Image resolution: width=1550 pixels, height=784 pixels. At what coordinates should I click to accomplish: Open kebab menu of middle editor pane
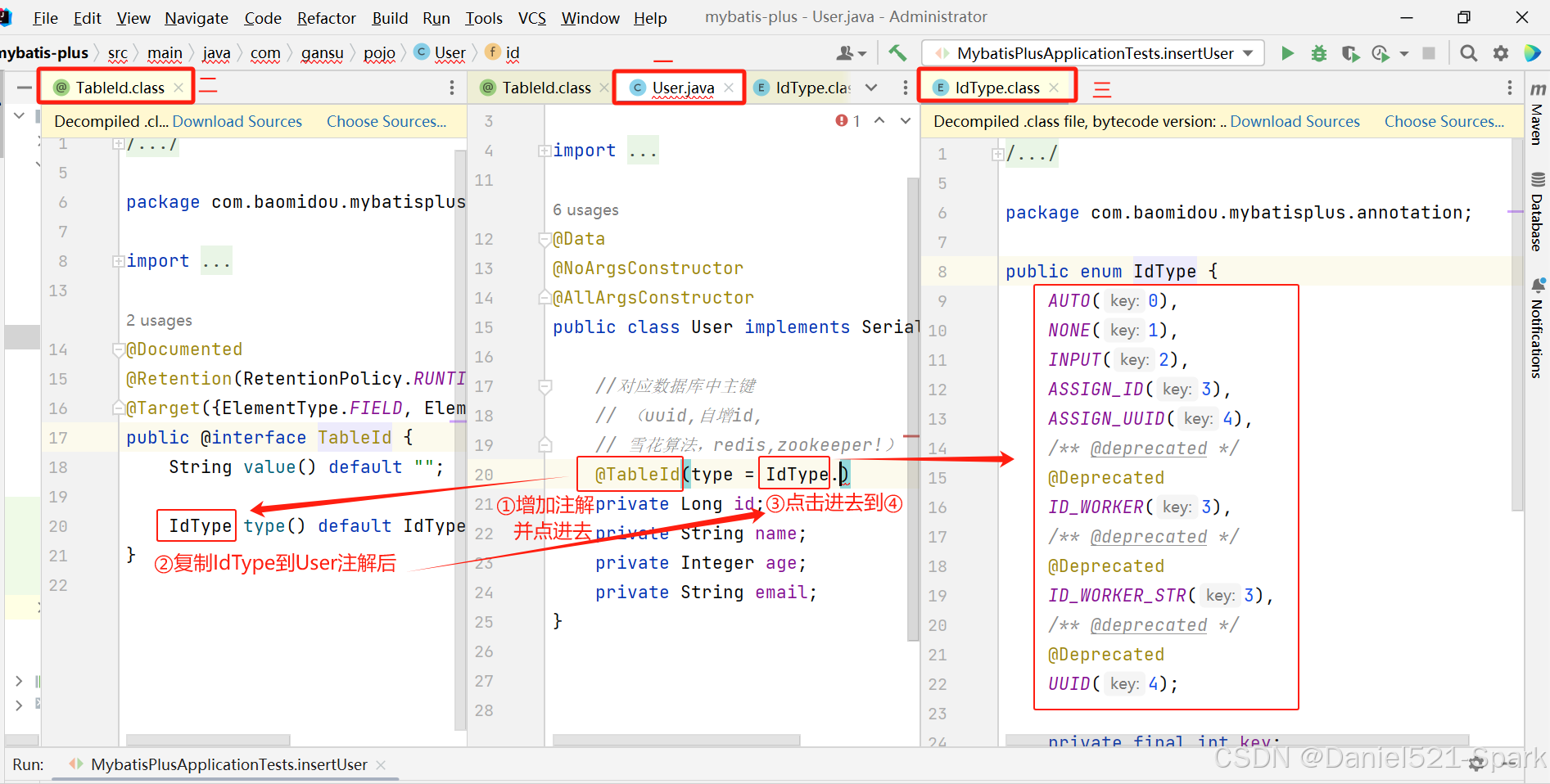905,88
